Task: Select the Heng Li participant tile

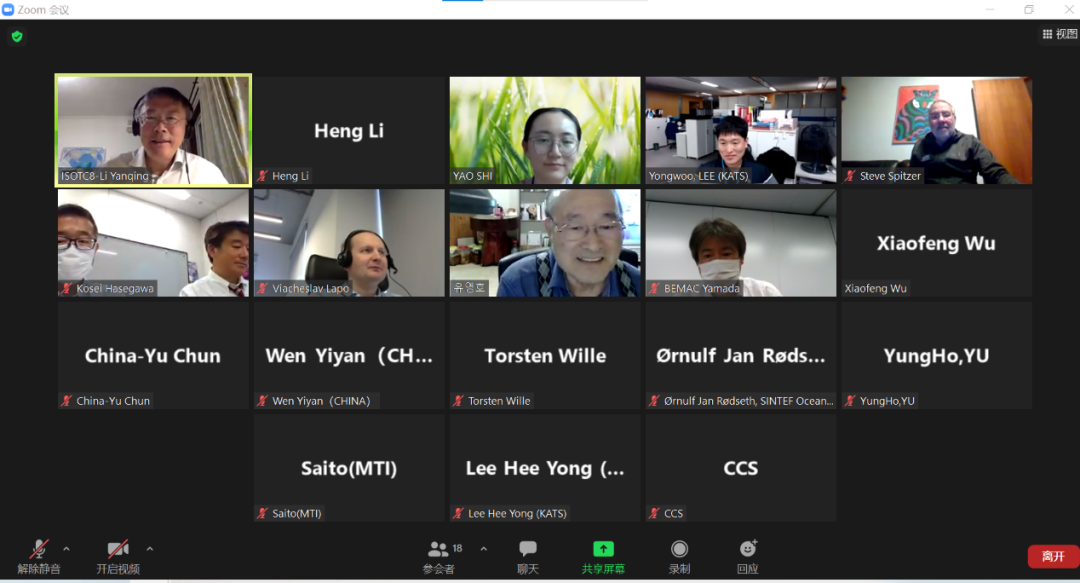Action: click(349, 130)
